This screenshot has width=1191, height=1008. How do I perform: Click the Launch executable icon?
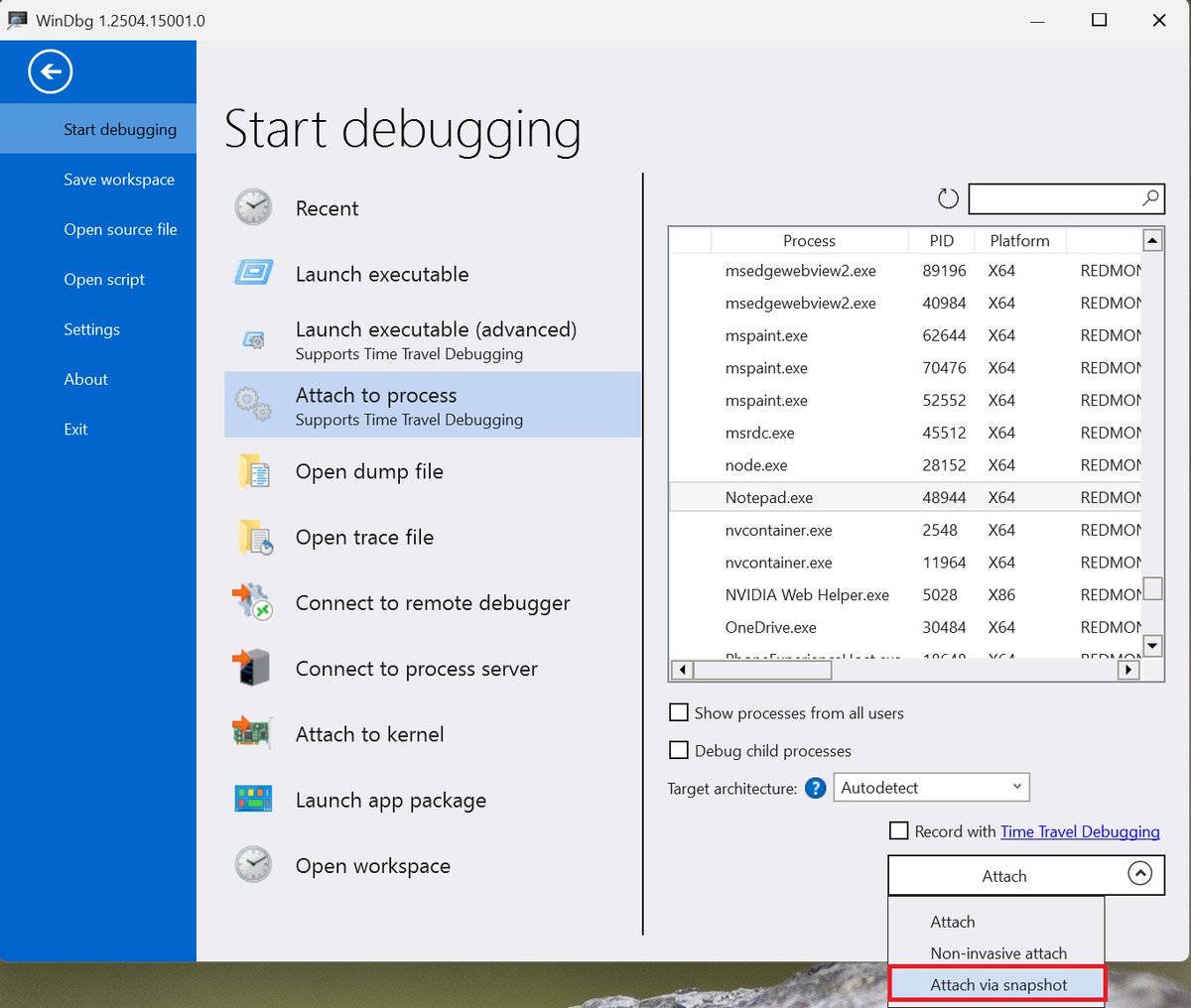coord(253,273)
